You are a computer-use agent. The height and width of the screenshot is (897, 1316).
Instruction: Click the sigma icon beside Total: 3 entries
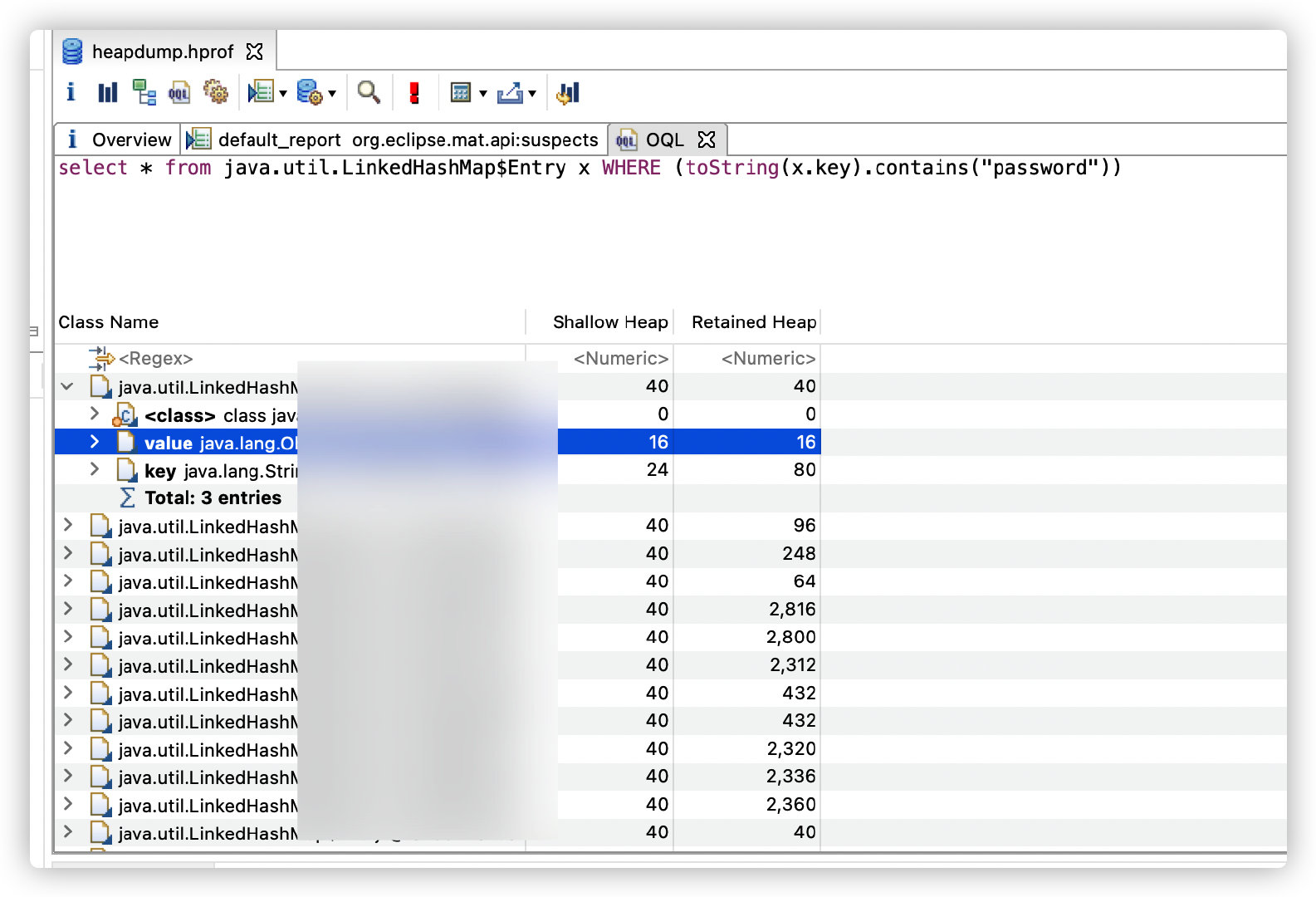point(128,498)
